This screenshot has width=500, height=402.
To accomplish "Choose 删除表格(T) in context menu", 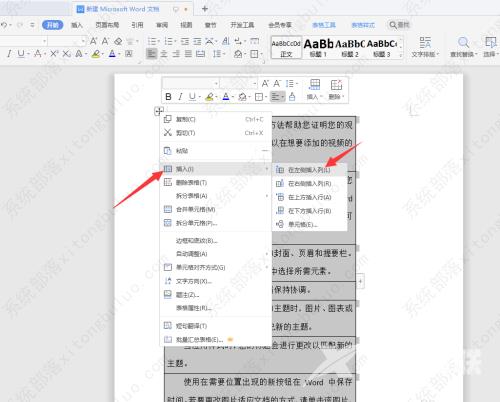I will click(x=216, y=182).
